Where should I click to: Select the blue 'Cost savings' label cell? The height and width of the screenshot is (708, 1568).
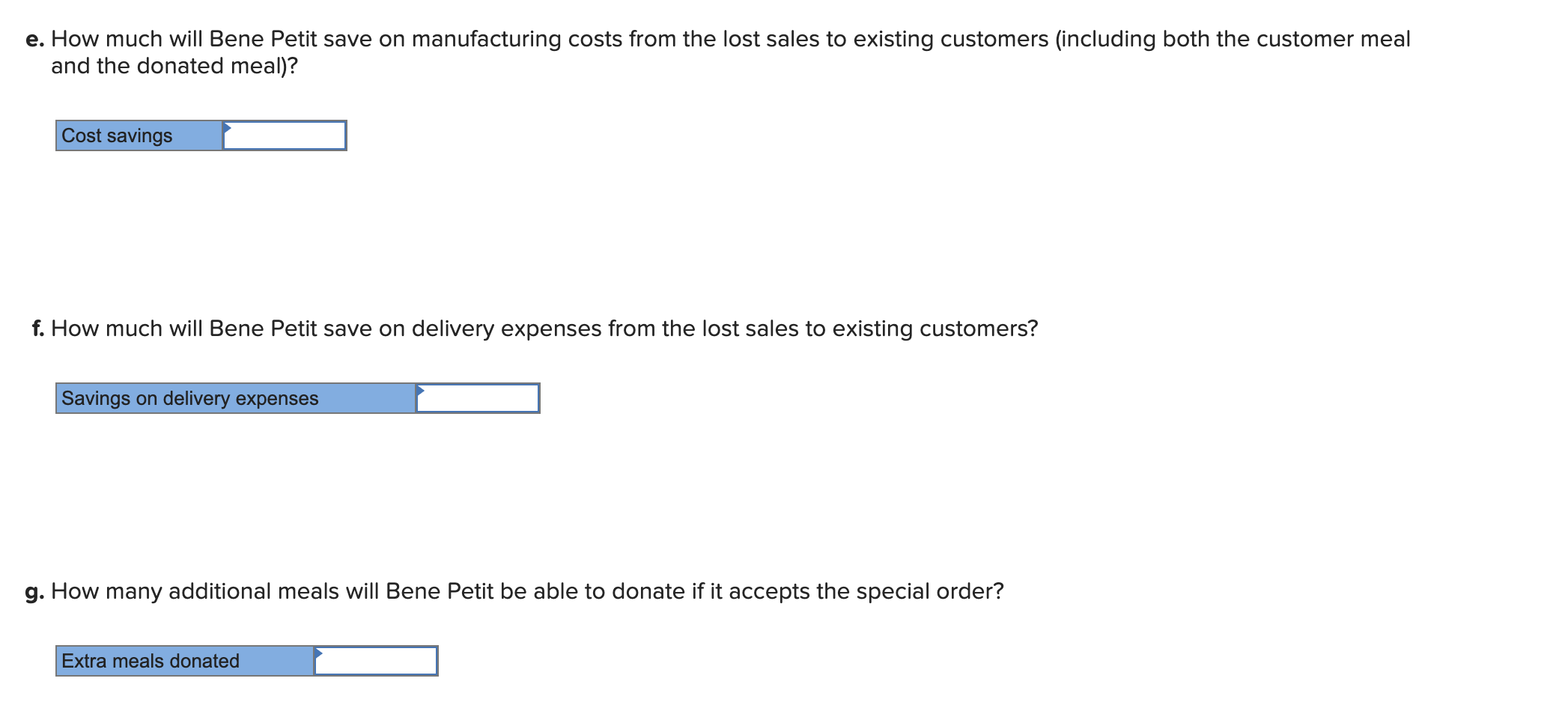tap(139, 135)
